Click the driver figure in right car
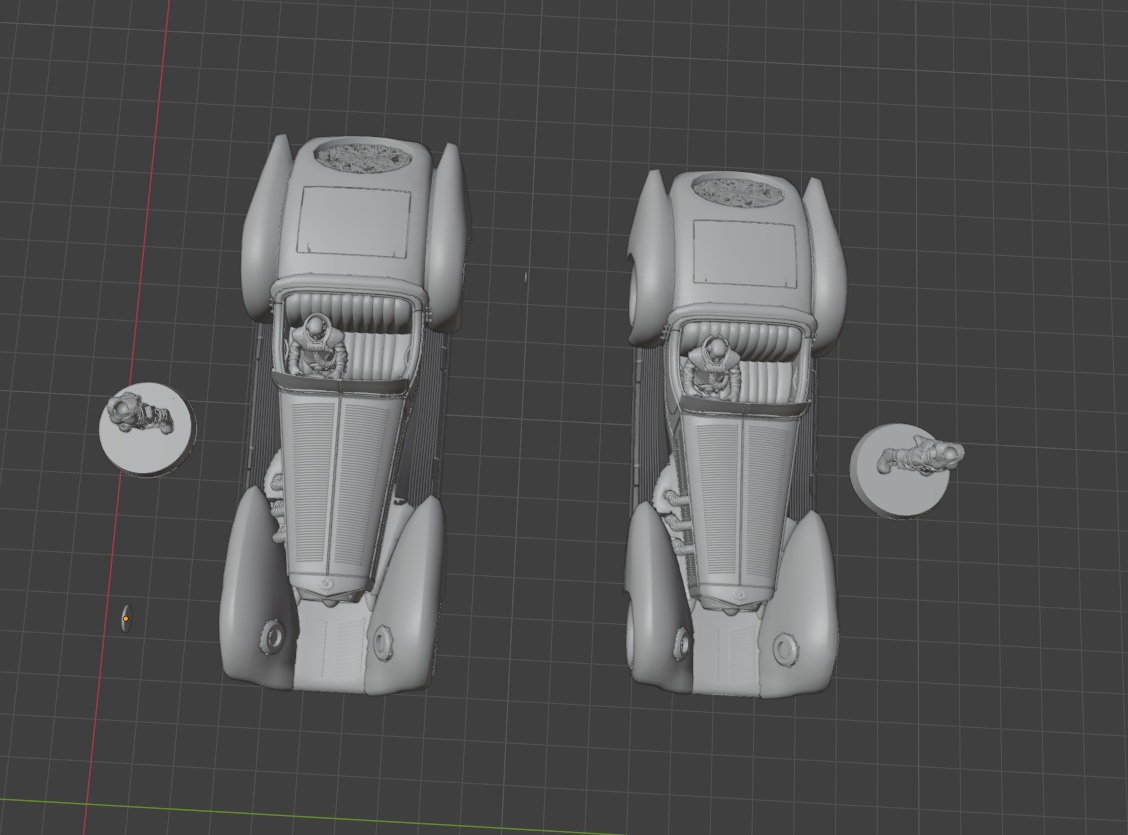This screenshot has width=1128, height=835. click(x=714, y=368)
